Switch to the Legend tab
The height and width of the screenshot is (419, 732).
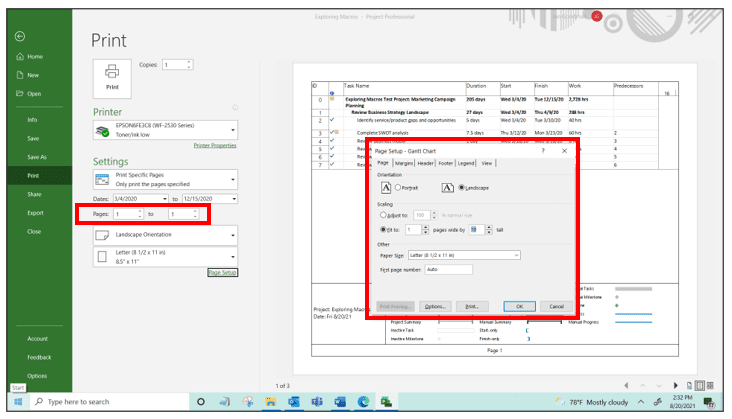tap(466, 163)
